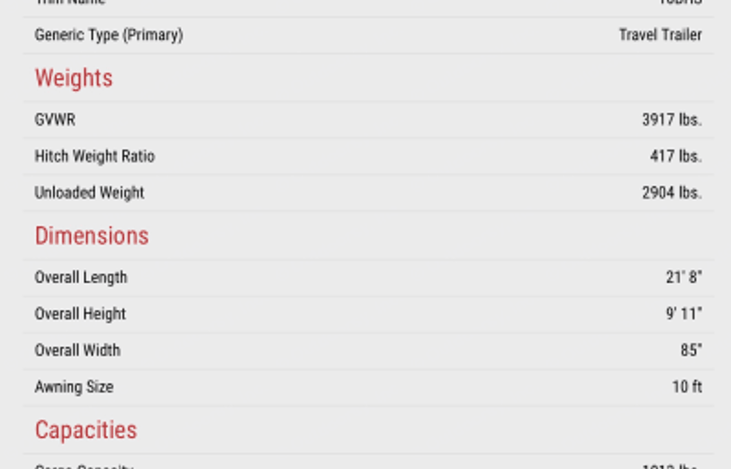
Task: Select the Hitch Weight Ratio label
Action: tap(94, 156)
